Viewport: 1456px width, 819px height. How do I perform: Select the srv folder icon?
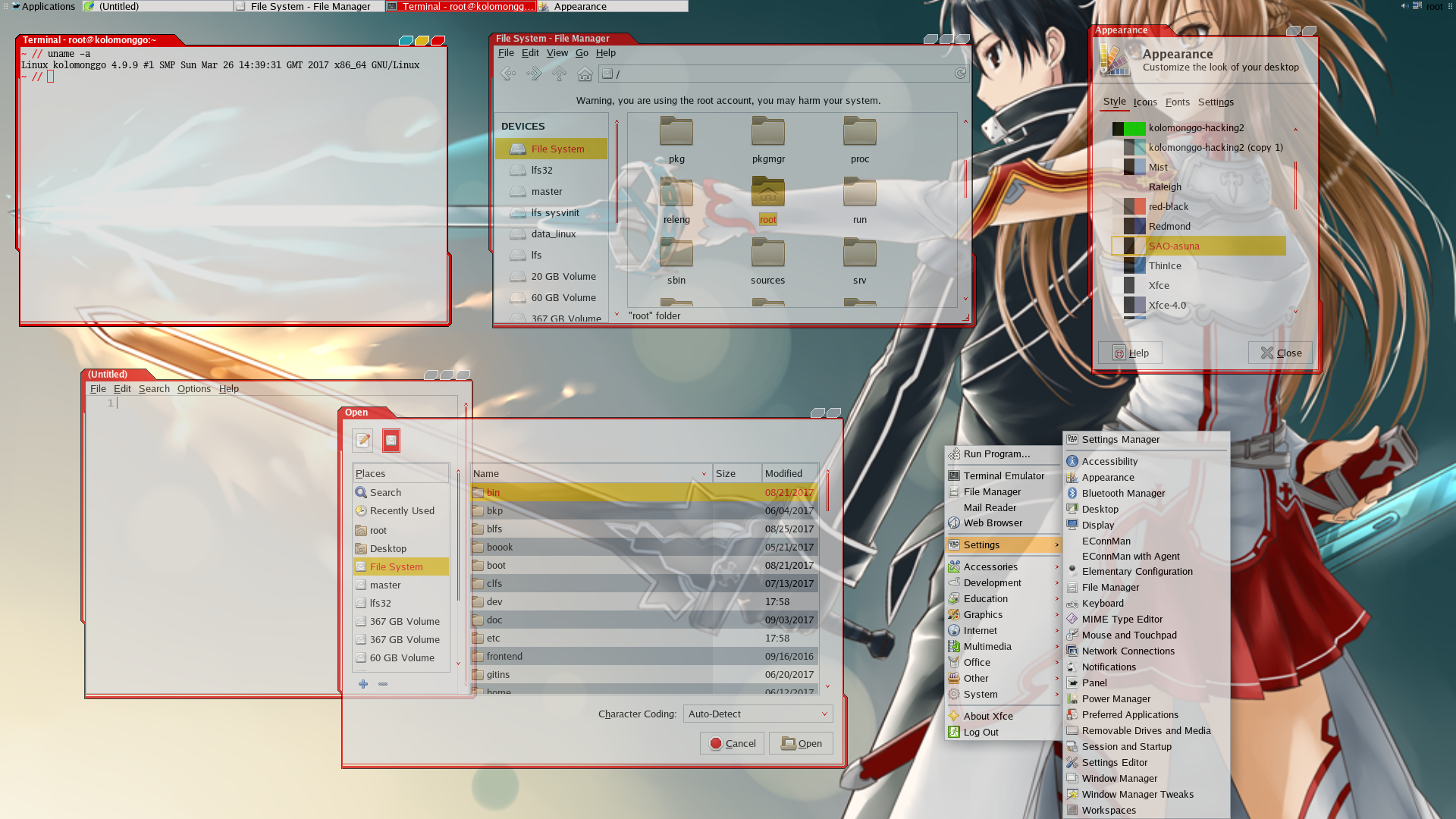pyautogui.click(x=860, y=253)
